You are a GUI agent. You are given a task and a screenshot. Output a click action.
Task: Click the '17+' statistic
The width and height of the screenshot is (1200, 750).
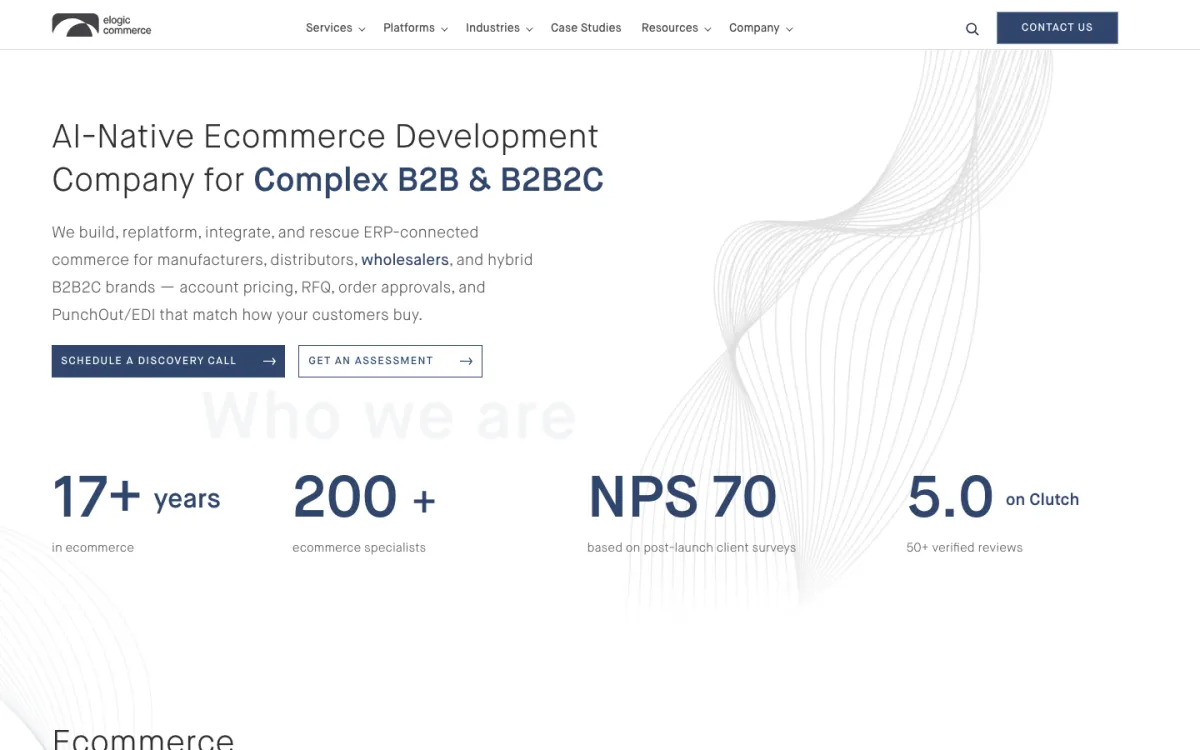pos(96,497)
